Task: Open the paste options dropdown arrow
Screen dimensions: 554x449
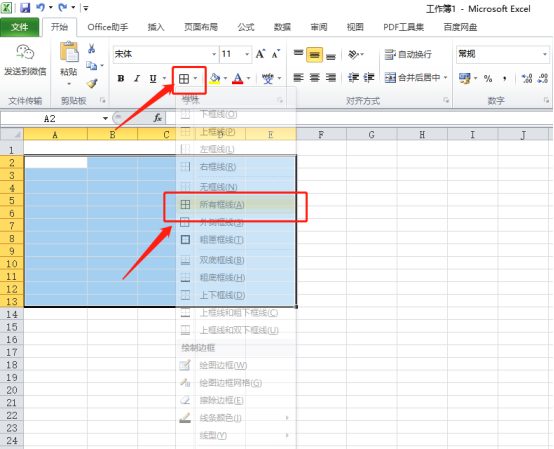Action: click(x=69, y=84)
